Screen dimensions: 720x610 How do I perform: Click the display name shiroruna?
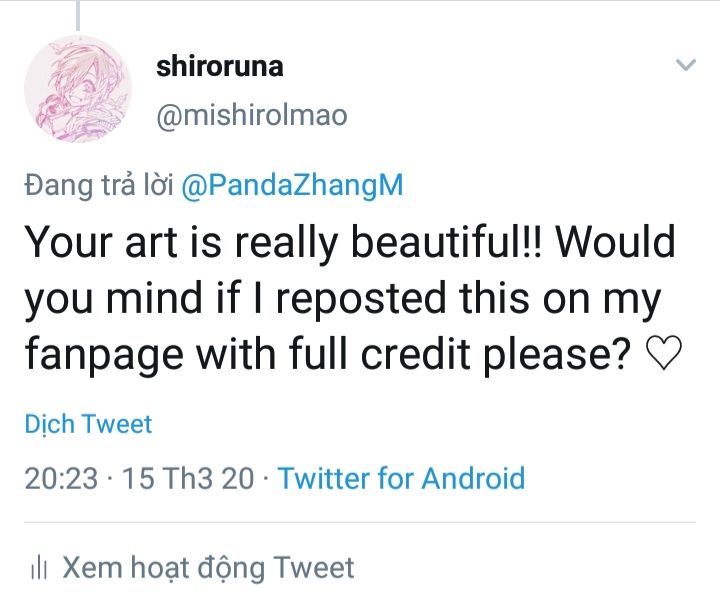(220, 67)
